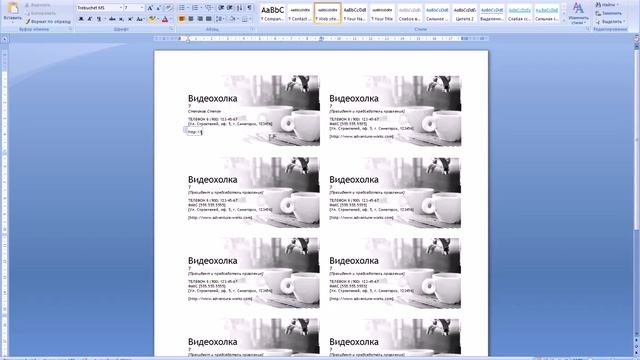Toggle superscript formatting
Screen dimensions: 640x360
pyautogui.click(x=130, y=19)
